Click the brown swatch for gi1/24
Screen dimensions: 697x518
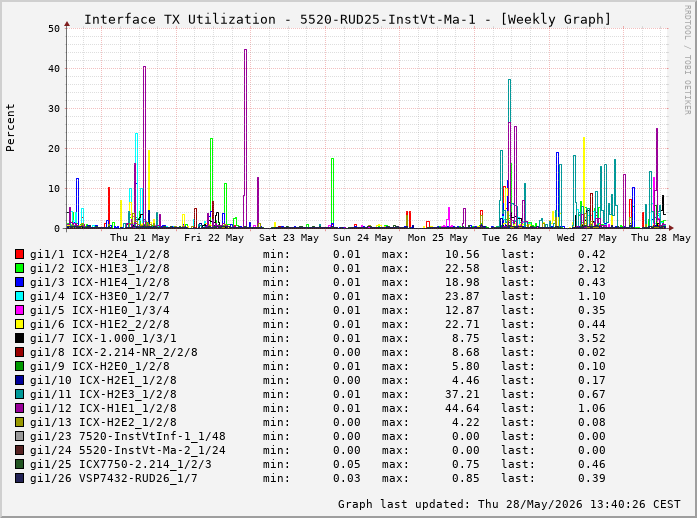(19, 450)
